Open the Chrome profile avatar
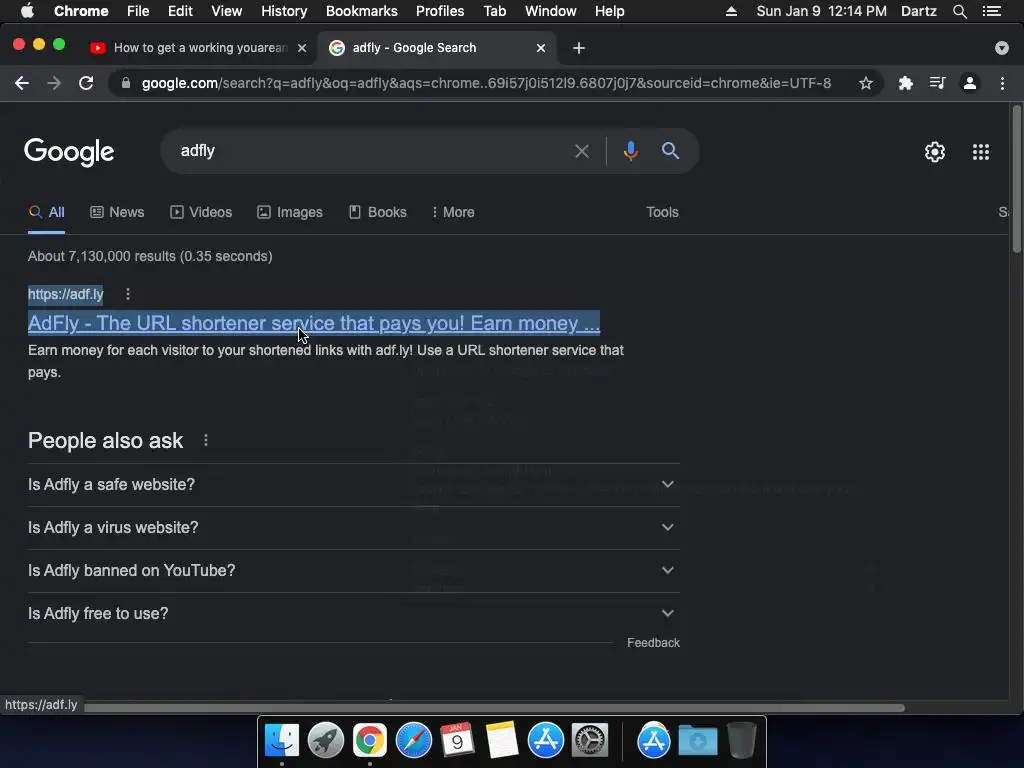 pyautogui.click(x=970, y=83)
